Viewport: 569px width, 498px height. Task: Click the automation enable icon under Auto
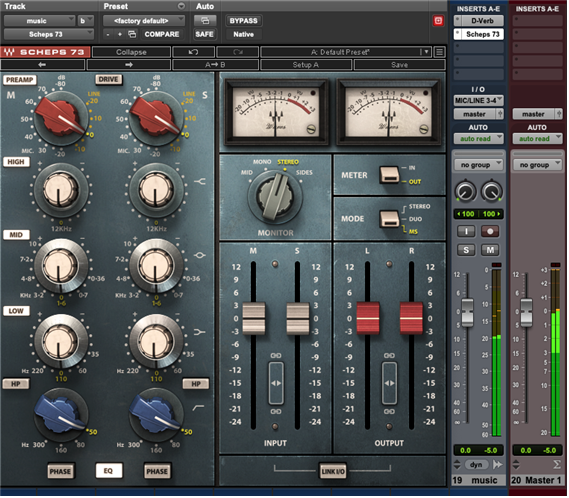[205, 21]
